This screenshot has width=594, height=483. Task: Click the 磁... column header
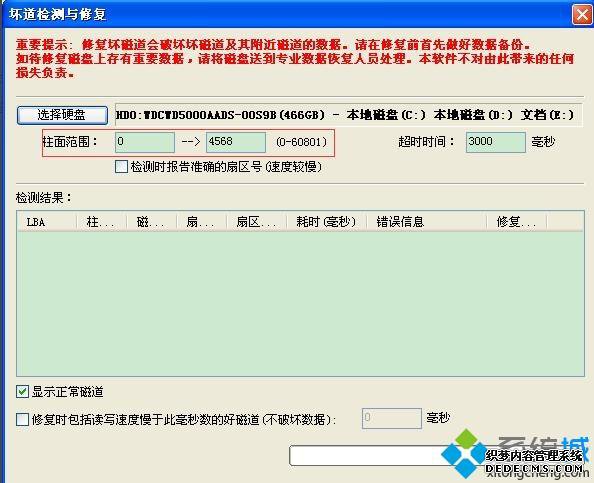[152, 222]
